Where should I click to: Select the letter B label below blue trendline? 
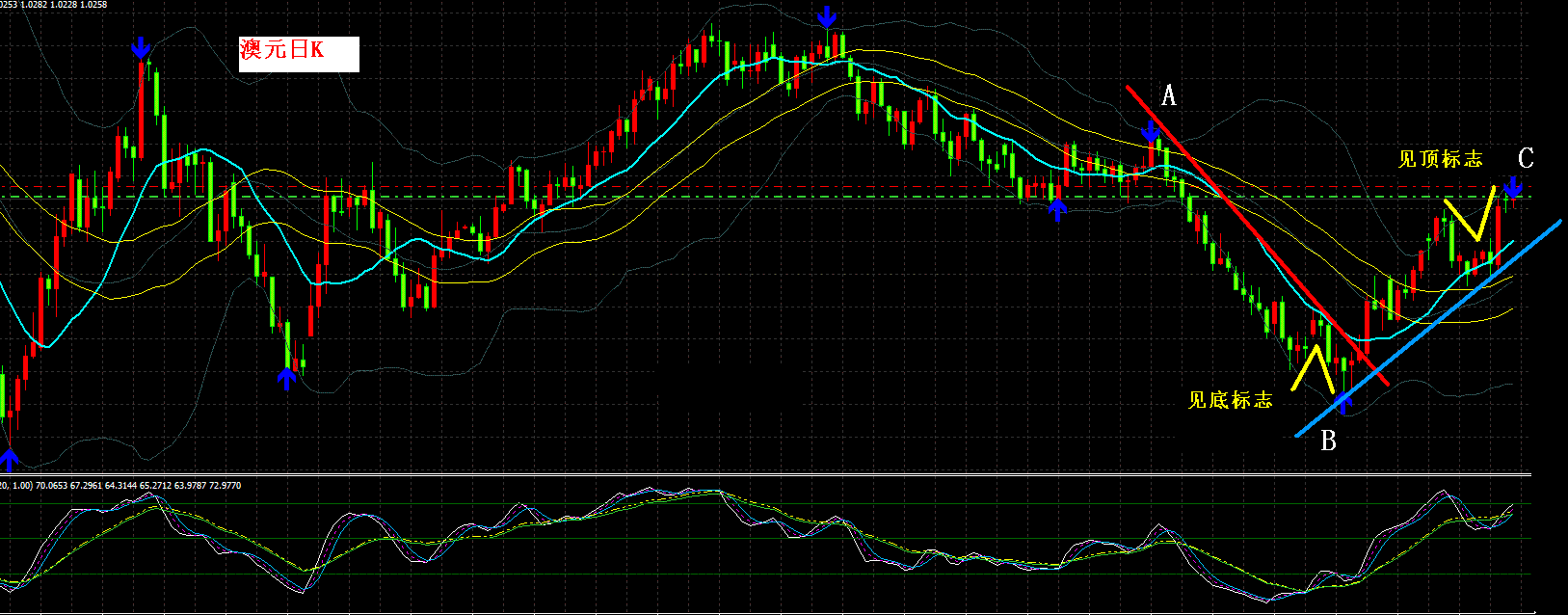click(1328, 441)
